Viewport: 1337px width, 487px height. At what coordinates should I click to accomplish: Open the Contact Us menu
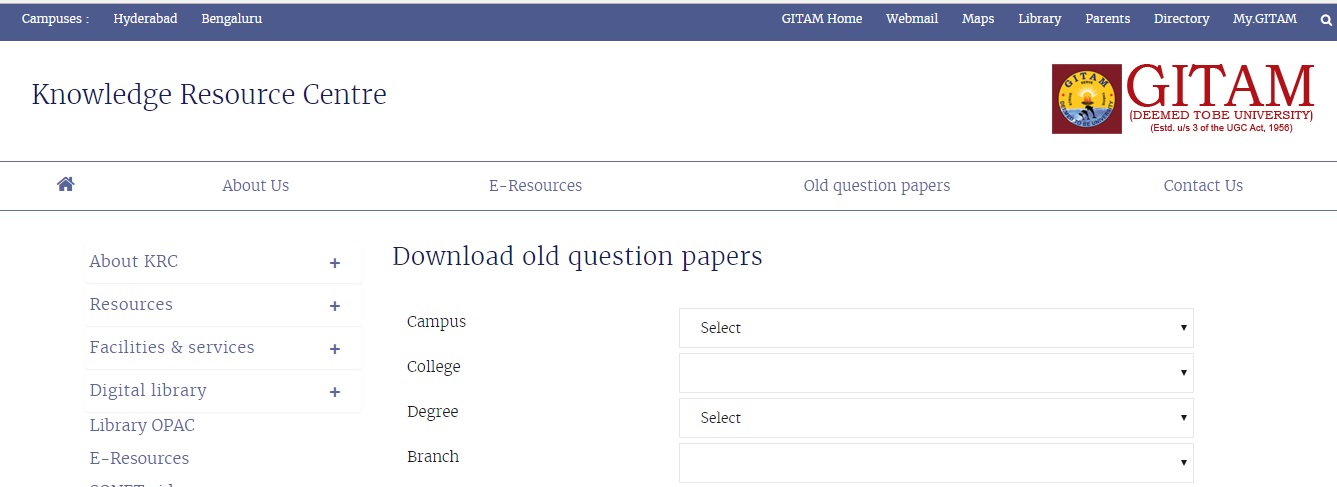pyautogui.click(x=1203, y=185)
